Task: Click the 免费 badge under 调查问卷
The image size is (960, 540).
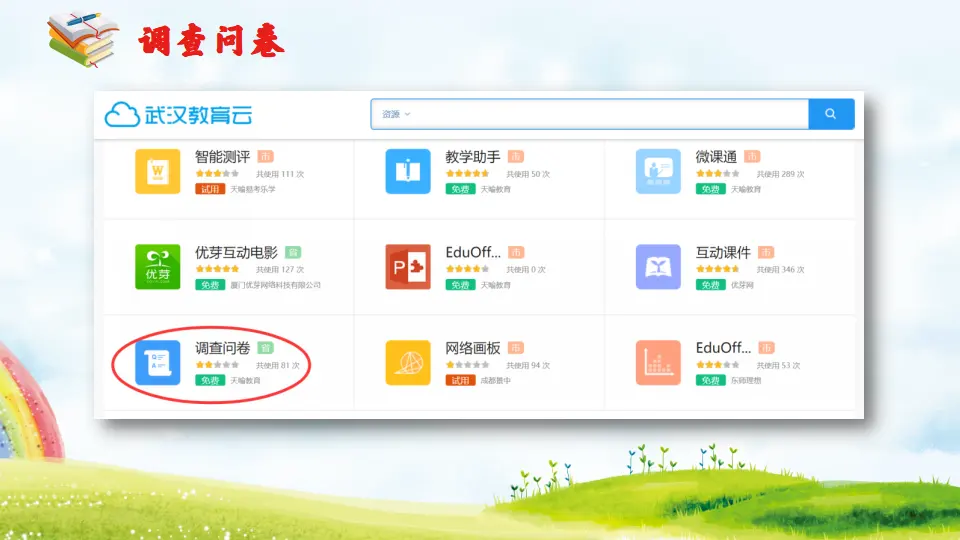Action: pyautogui.click(x=210, y=380)
